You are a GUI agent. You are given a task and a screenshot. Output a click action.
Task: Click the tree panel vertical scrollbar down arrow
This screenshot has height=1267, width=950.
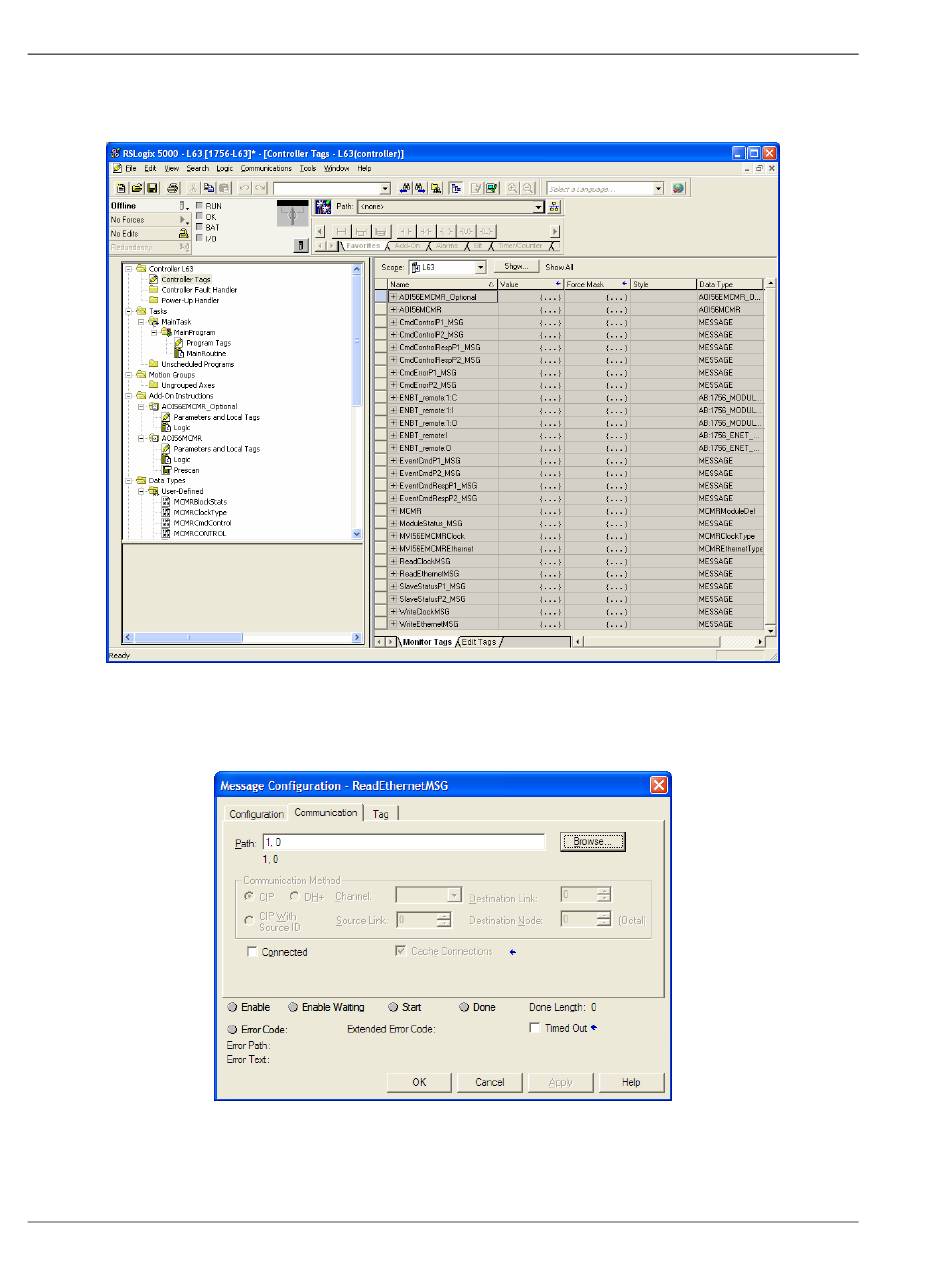(x=357, y=534)
